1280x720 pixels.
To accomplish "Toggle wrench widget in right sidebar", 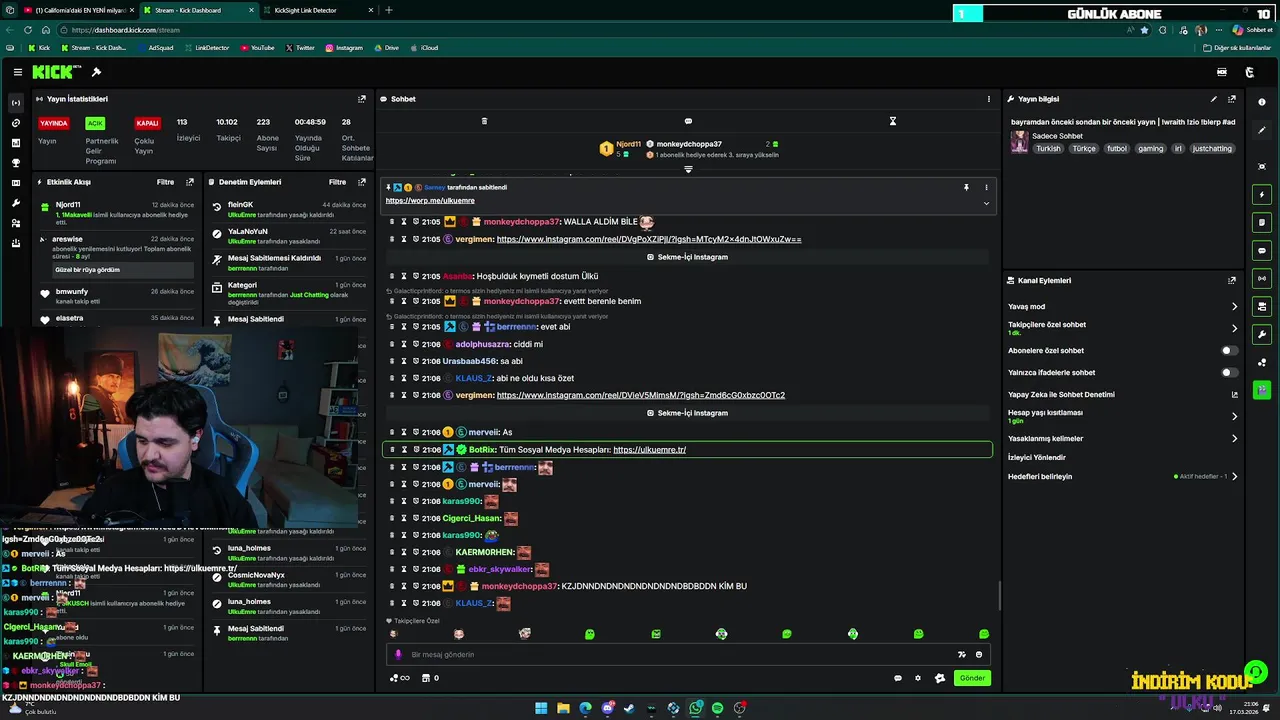I will 1262,334.
